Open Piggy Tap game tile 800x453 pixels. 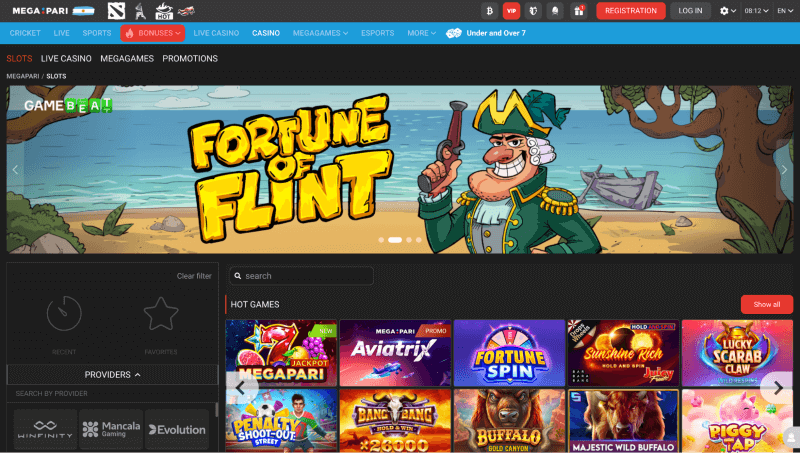click(737, 421)
